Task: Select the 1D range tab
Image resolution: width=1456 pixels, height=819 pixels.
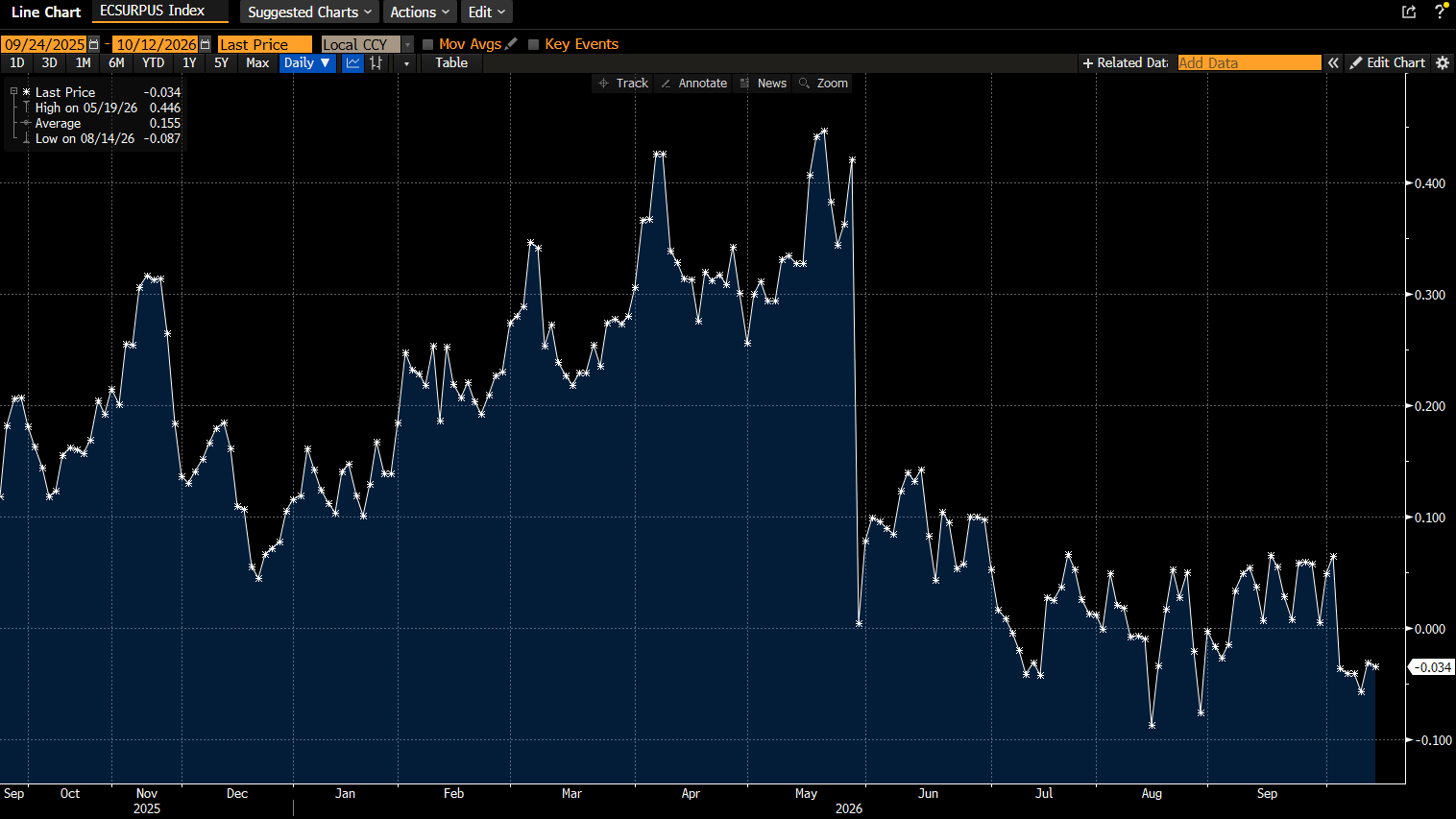Action: point(17,62)
